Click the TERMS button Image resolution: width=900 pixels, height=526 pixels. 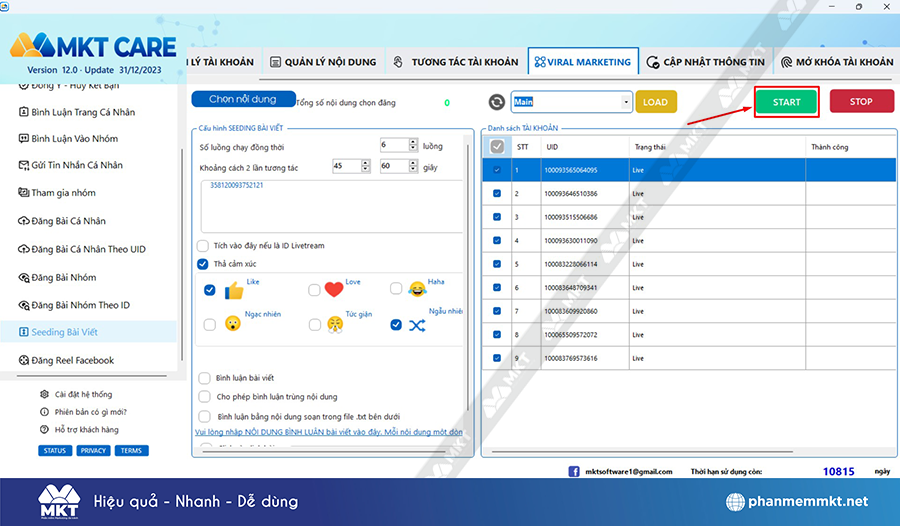(x=131, y=451)
